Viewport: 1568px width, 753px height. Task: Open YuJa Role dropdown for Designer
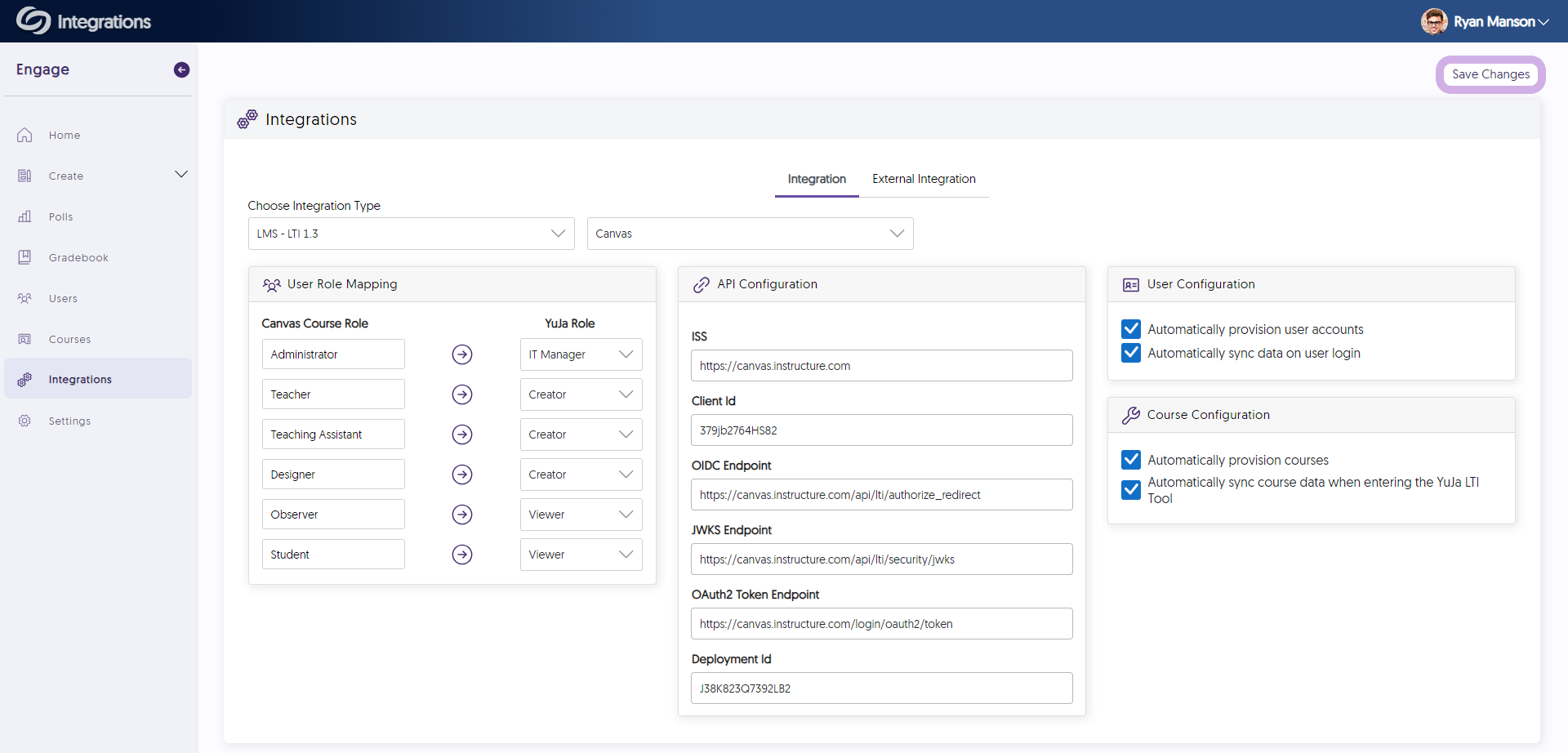(x=581, y=475)
